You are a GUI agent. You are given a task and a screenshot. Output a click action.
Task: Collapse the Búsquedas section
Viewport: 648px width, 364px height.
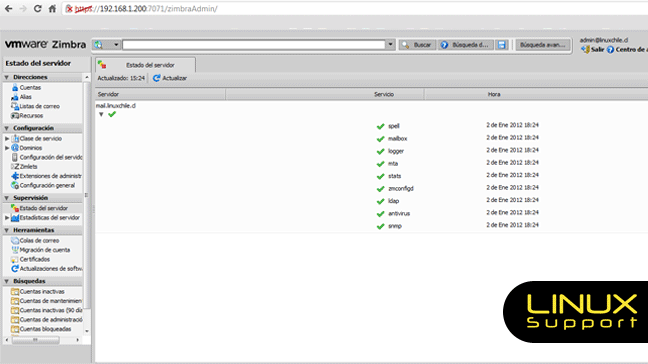pyautogui.click(x=7, y=281)
